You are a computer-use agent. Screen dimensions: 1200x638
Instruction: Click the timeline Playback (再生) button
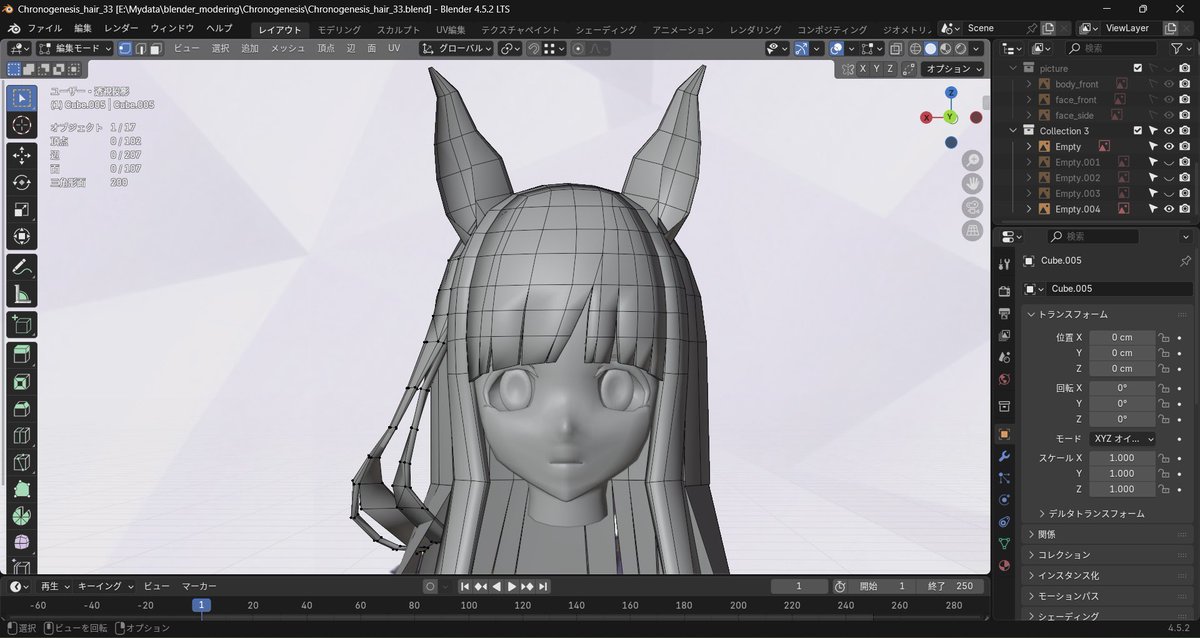coord(54,586)
